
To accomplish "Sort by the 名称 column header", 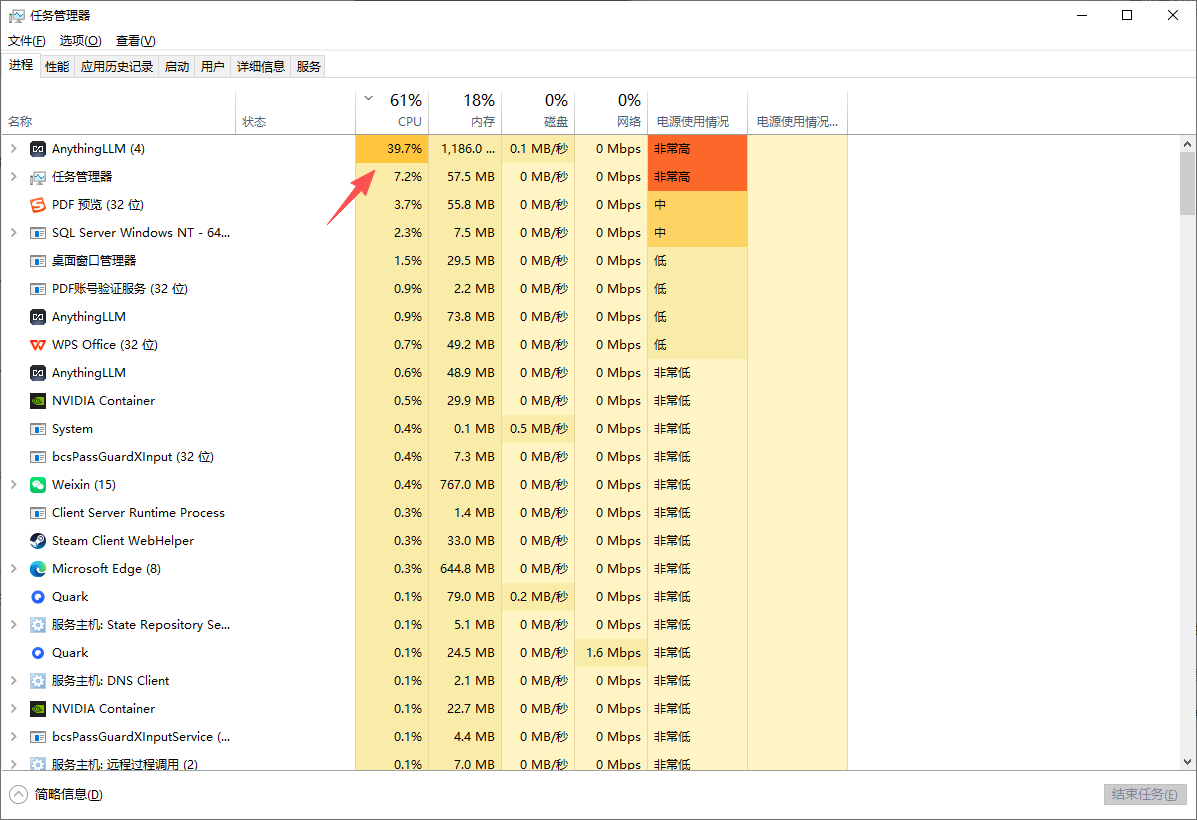I will 118,112.
